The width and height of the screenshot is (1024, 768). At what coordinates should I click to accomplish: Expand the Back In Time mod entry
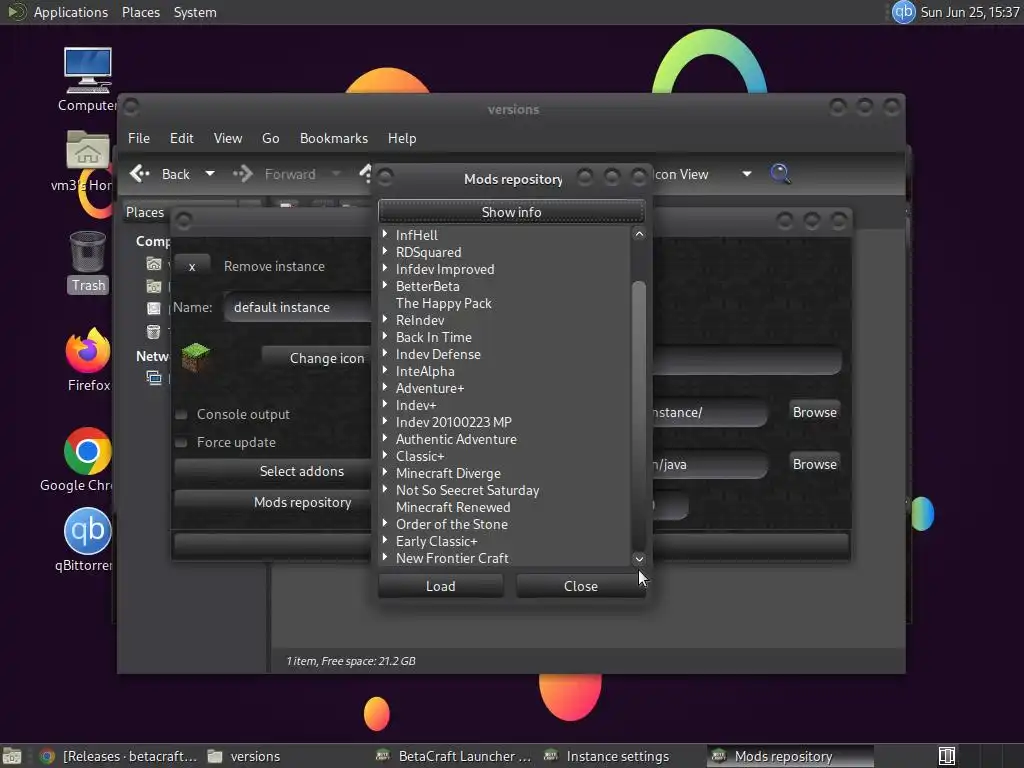click(x=385, y=336)
